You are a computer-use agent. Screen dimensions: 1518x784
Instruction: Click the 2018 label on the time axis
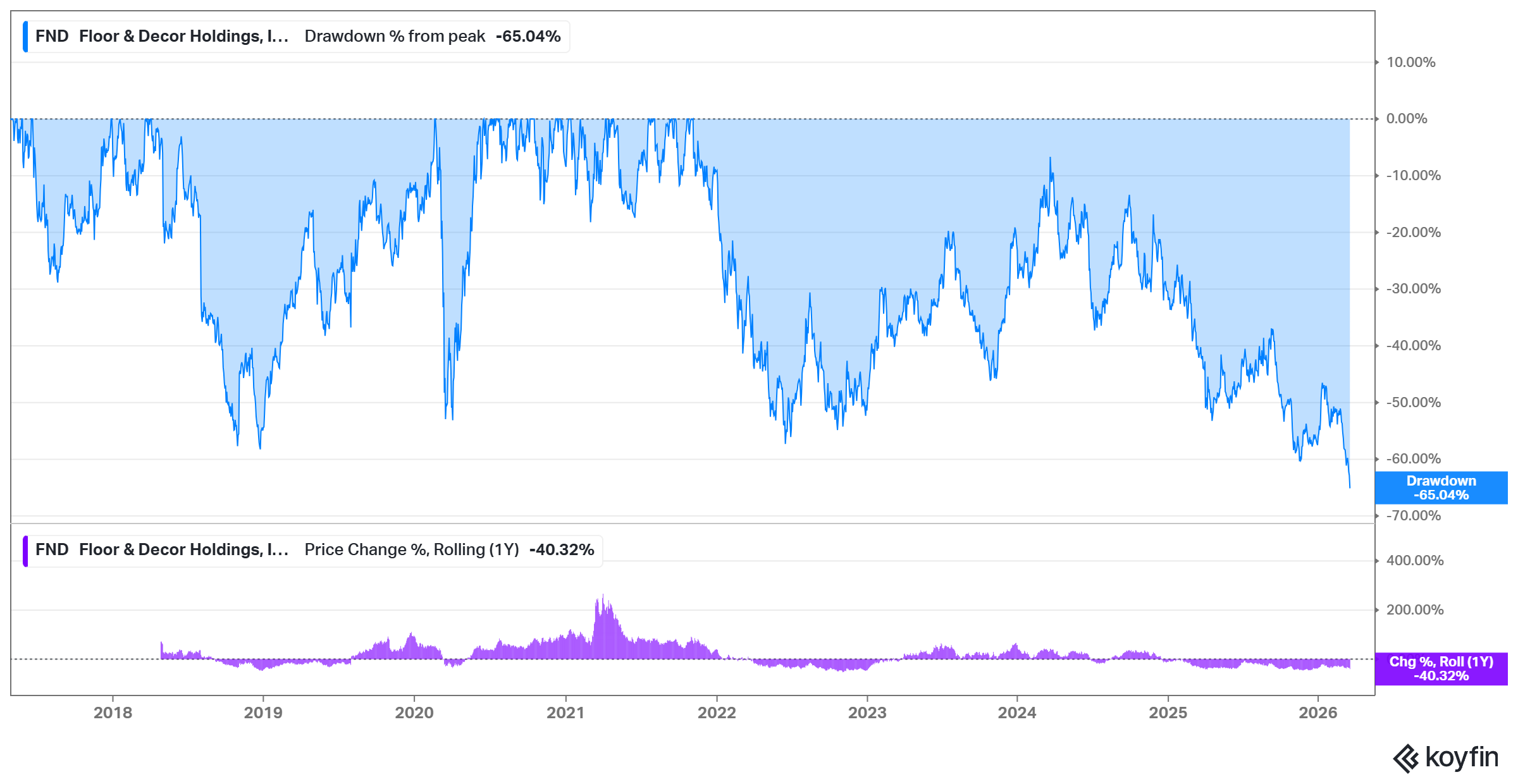(113, 713)
